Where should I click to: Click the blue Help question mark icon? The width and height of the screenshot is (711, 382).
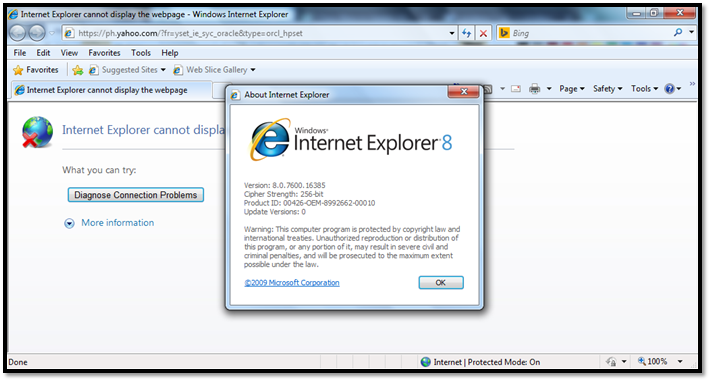point(669,89)
